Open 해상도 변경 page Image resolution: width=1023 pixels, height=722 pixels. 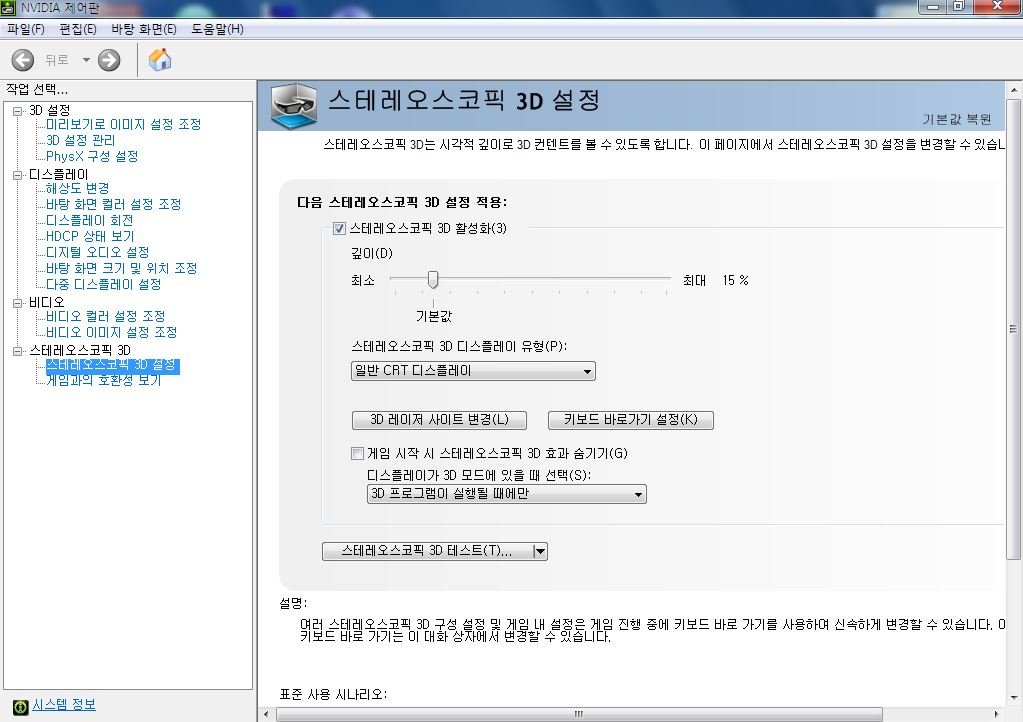[x=78, y=188]
